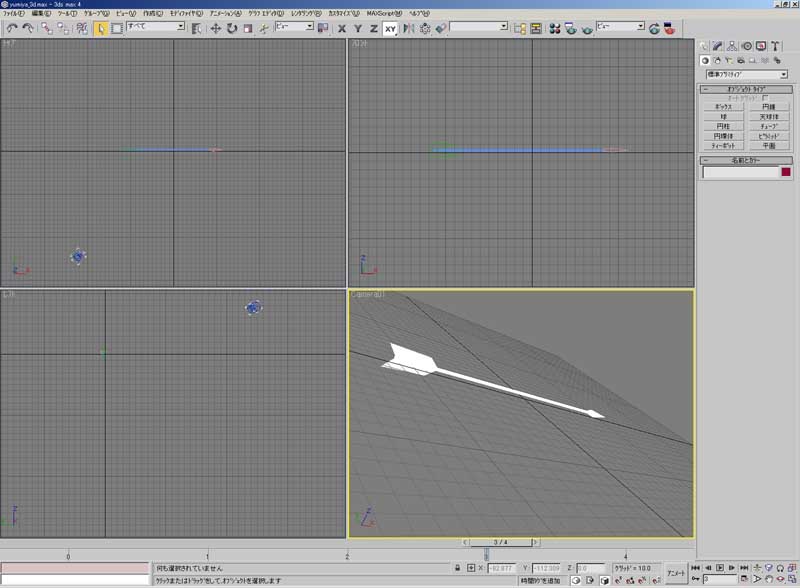This screenshot has height=588, width=800.
Task: Click the Rectangular Selection Region icon
Action: click(117, 28)
